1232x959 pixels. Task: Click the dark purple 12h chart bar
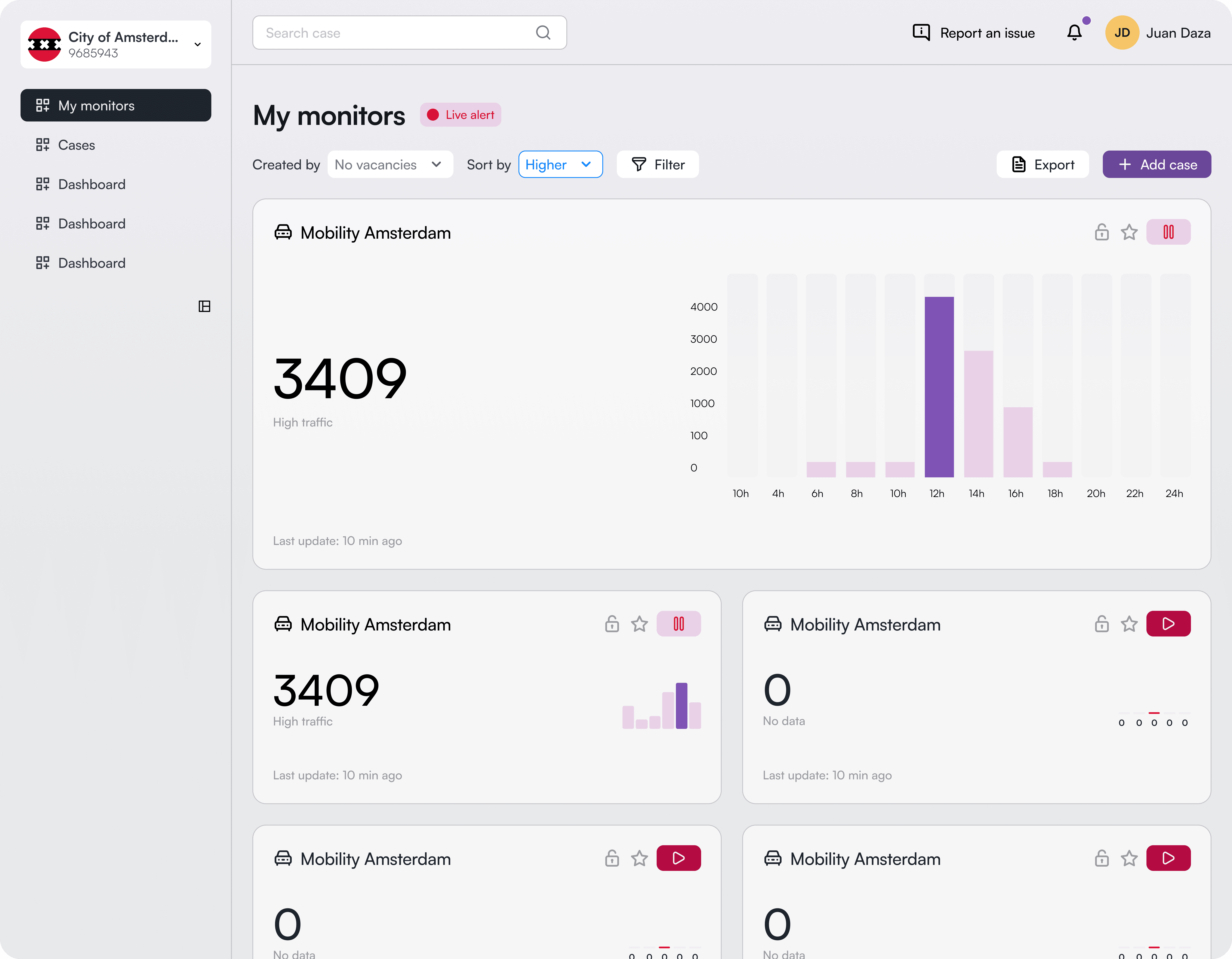[x=939, y=386]
